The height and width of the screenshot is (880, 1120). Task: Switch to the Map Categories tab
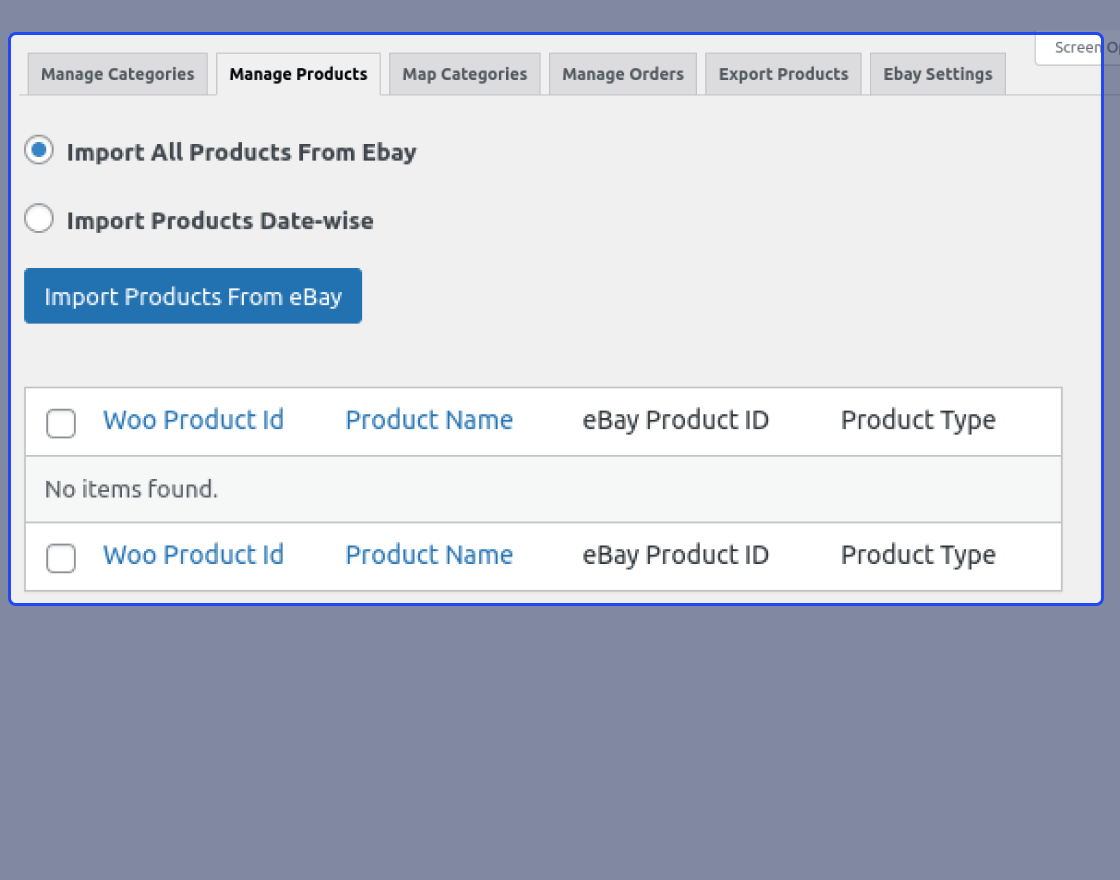[464, 74]
